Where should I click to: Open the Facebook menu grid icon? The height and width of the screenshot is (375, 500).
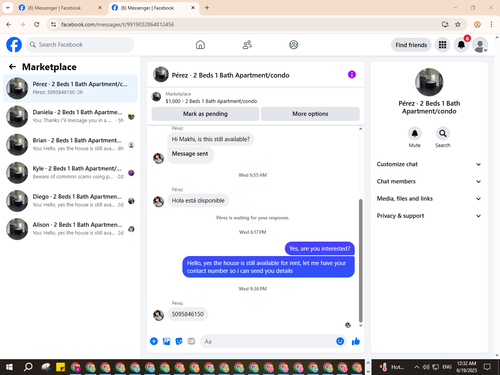tap(442, 45)
